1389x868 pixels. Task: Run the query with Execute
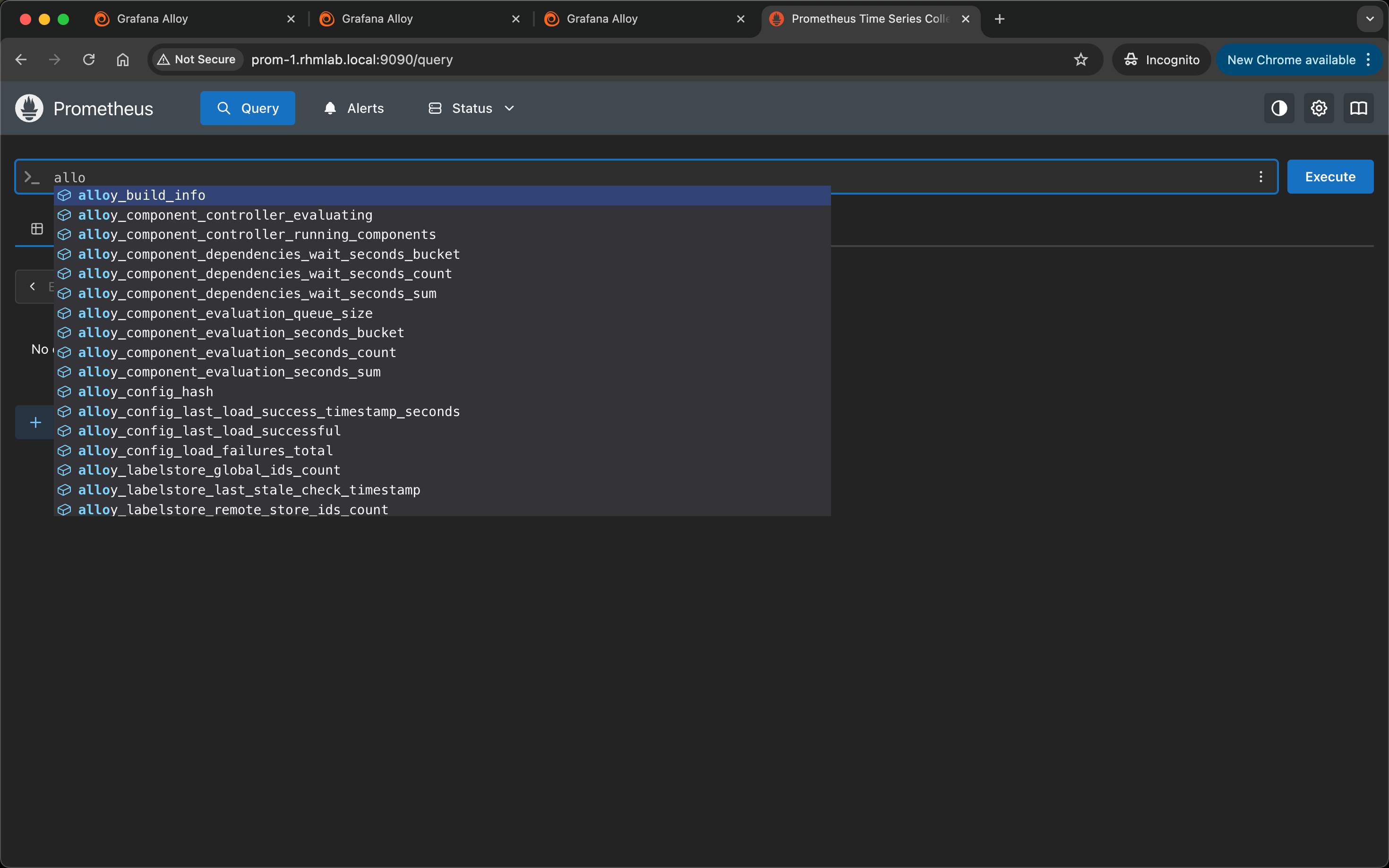coord(1330,177)
